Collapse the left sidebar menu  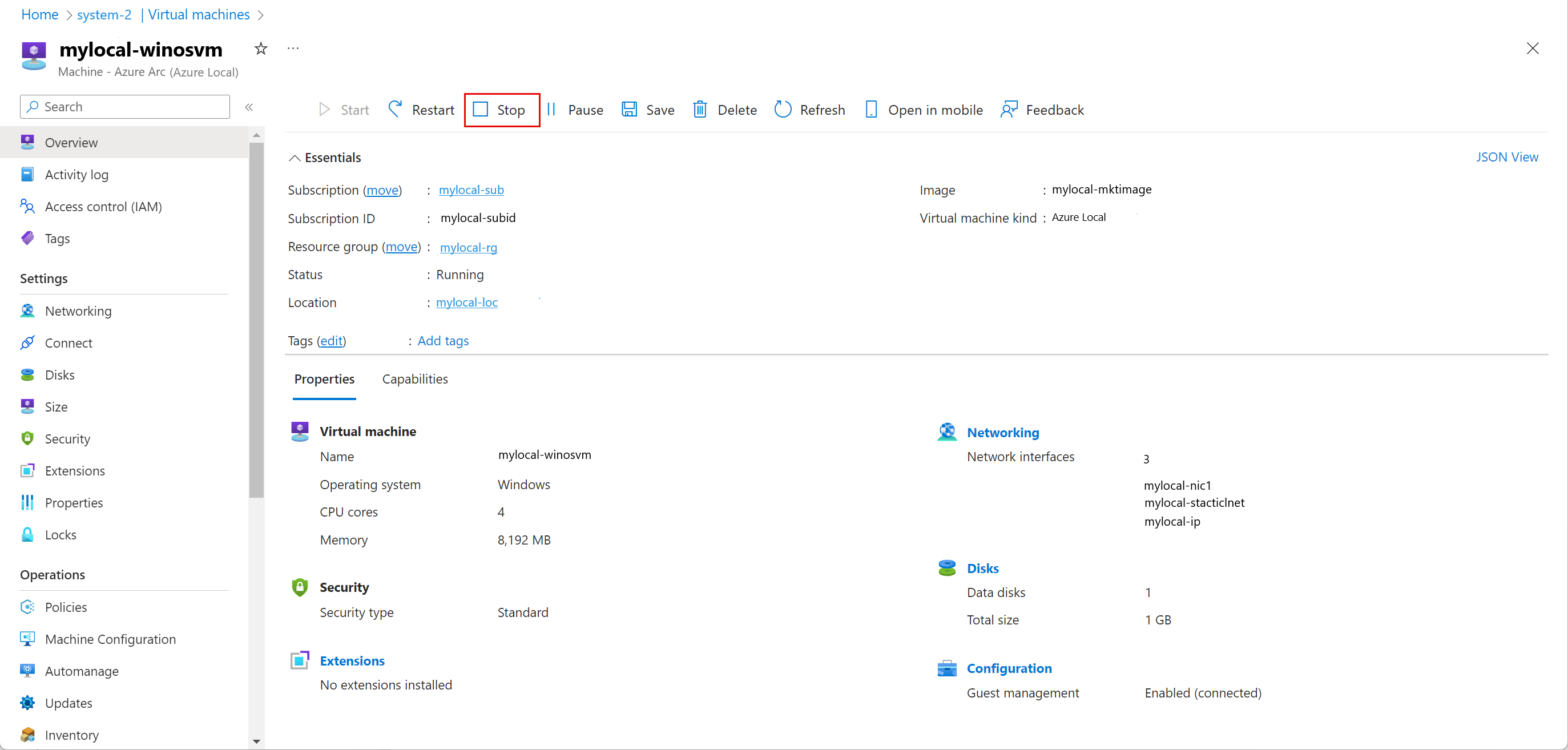click(249, 107)
